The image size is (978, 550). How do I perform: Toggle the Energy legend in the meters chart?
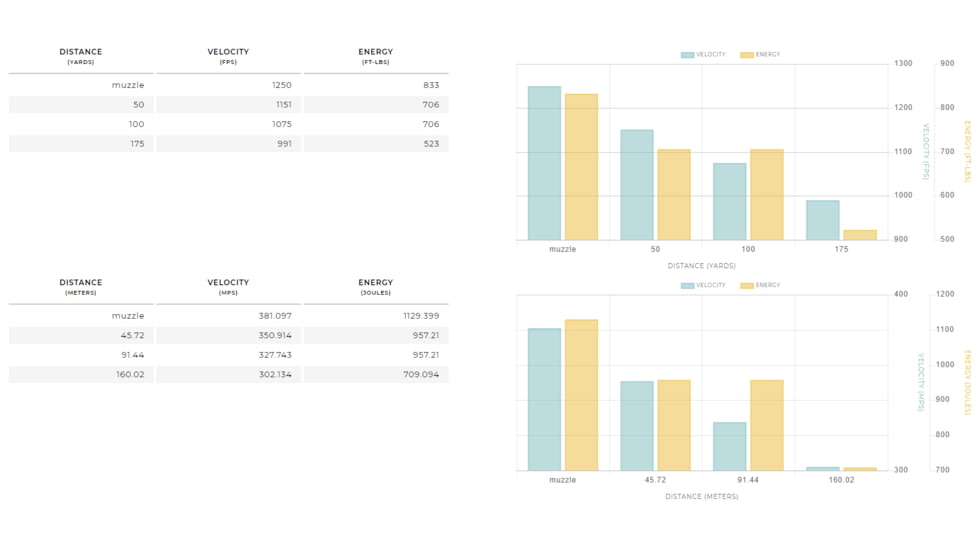pos(760,286)
